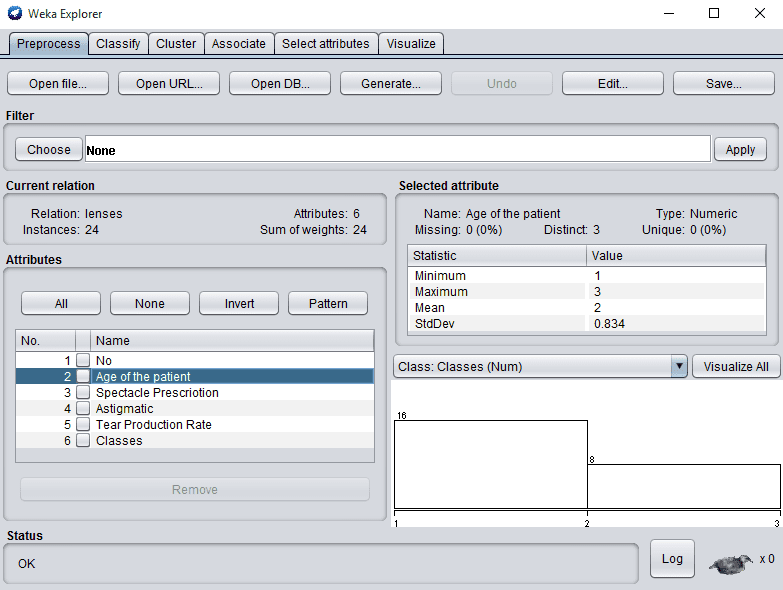Click the Visualize All button

point(736,366)
